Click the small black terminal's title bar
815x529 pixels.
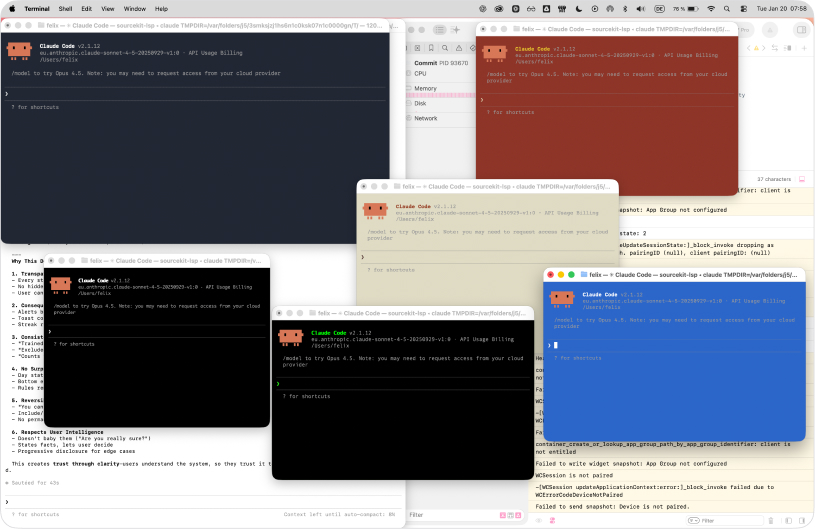[x=157, y=260]
